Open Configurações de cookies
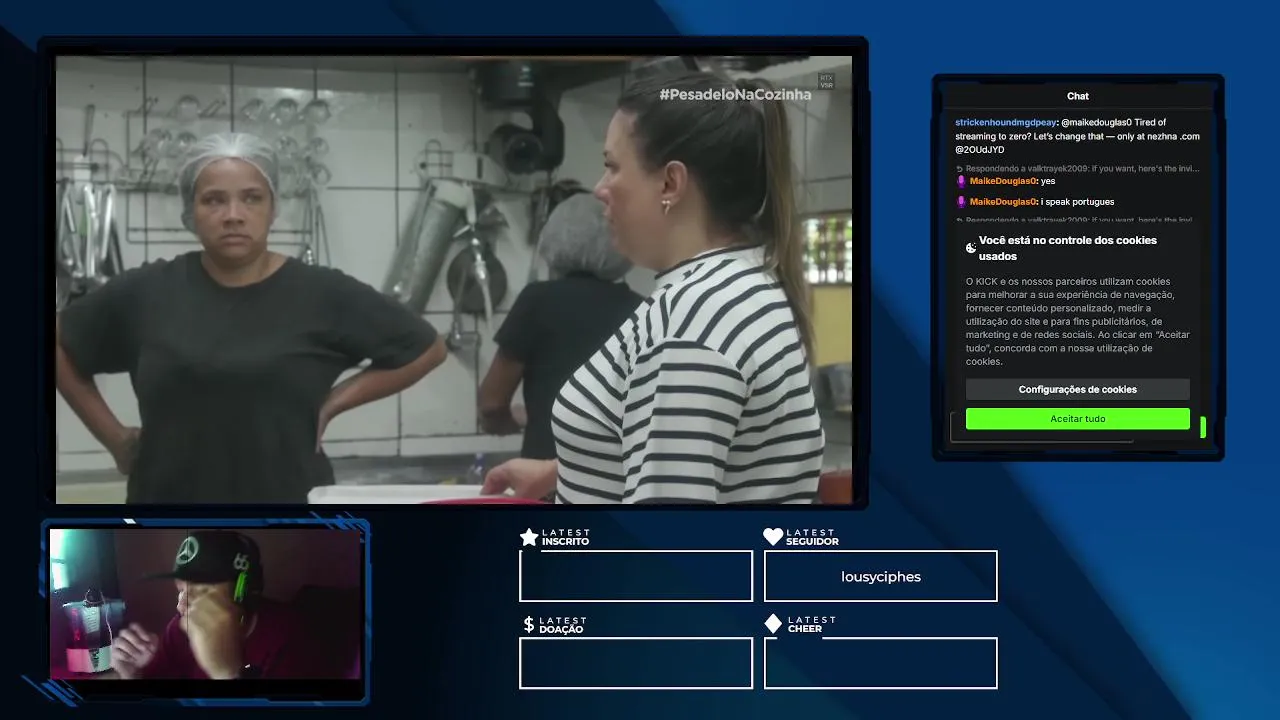Viewport: 1280px width, 720px height. [x=1077, y=390]
